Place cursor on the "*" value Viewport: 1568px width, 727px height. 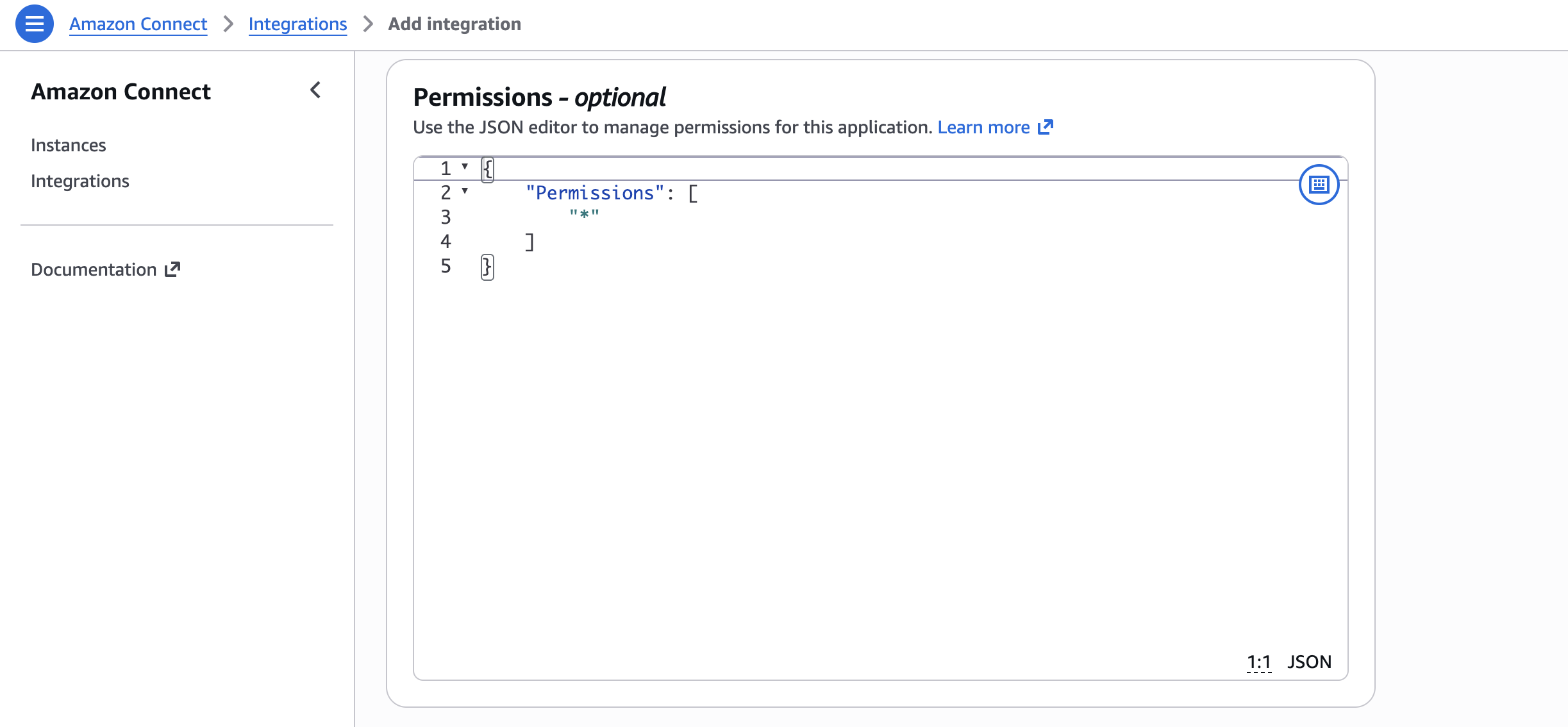(584, 215)
